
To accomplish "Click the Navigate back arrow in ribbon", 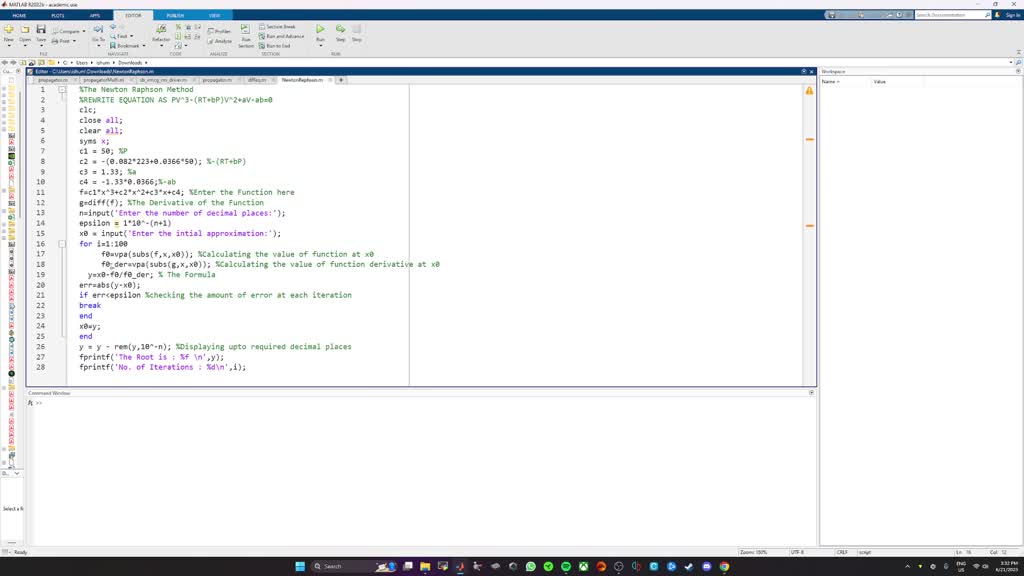I will (113, 27).
